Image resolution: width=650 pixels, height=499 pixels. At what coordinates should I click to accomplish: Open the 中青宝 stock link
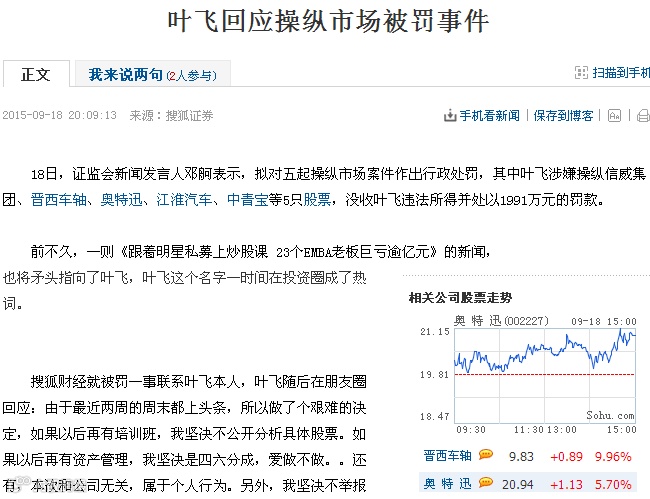coord(247,200)
